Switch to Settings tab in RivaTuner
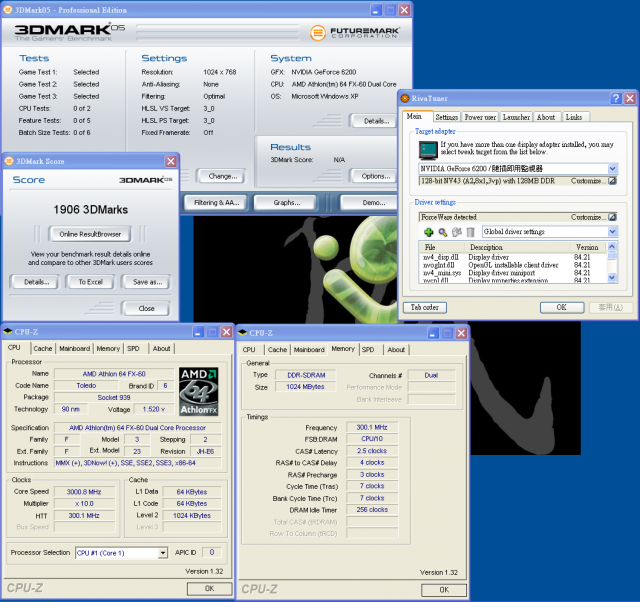Viewport: 640px width, 602px height. click(x=447, y=117)
